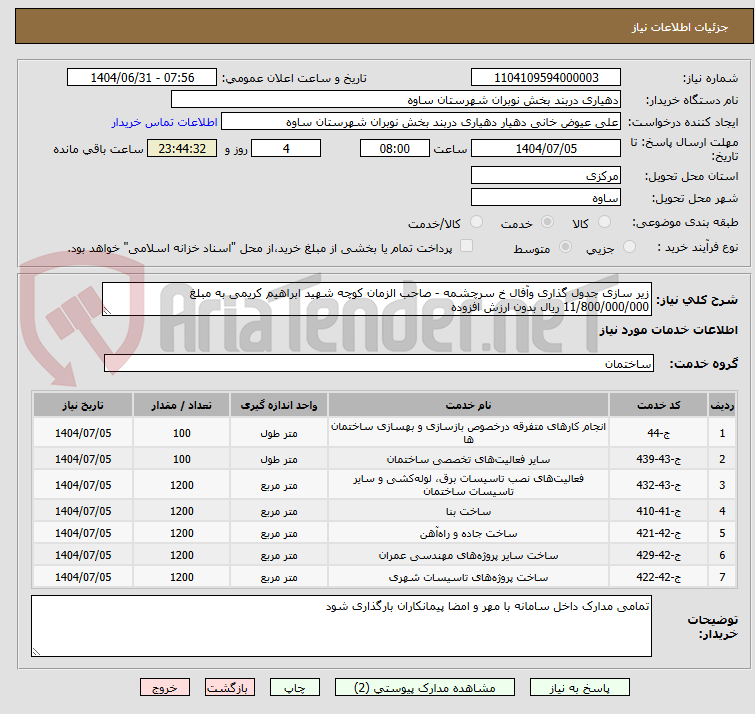Open اطلاعات تماس خریدار link
This screenshot has height=714, width=755.
coord(165,122)
